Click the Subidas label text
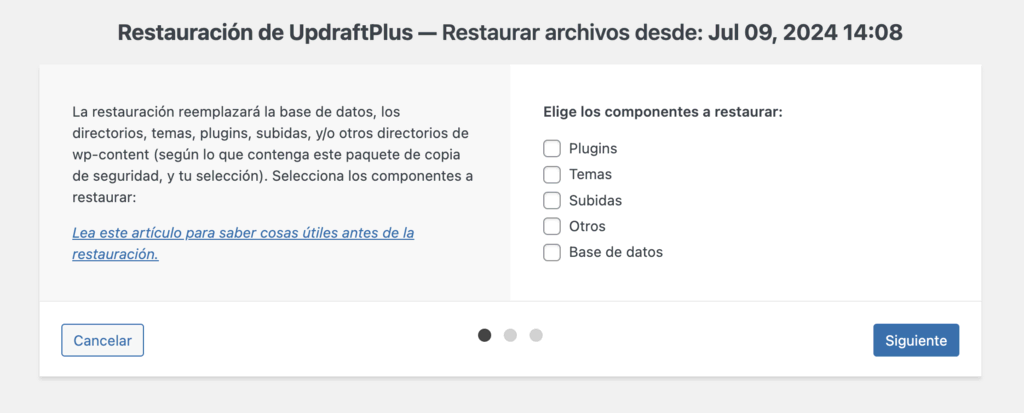Viewport: 1024px width, 413px height. click(x=595, y=200)
